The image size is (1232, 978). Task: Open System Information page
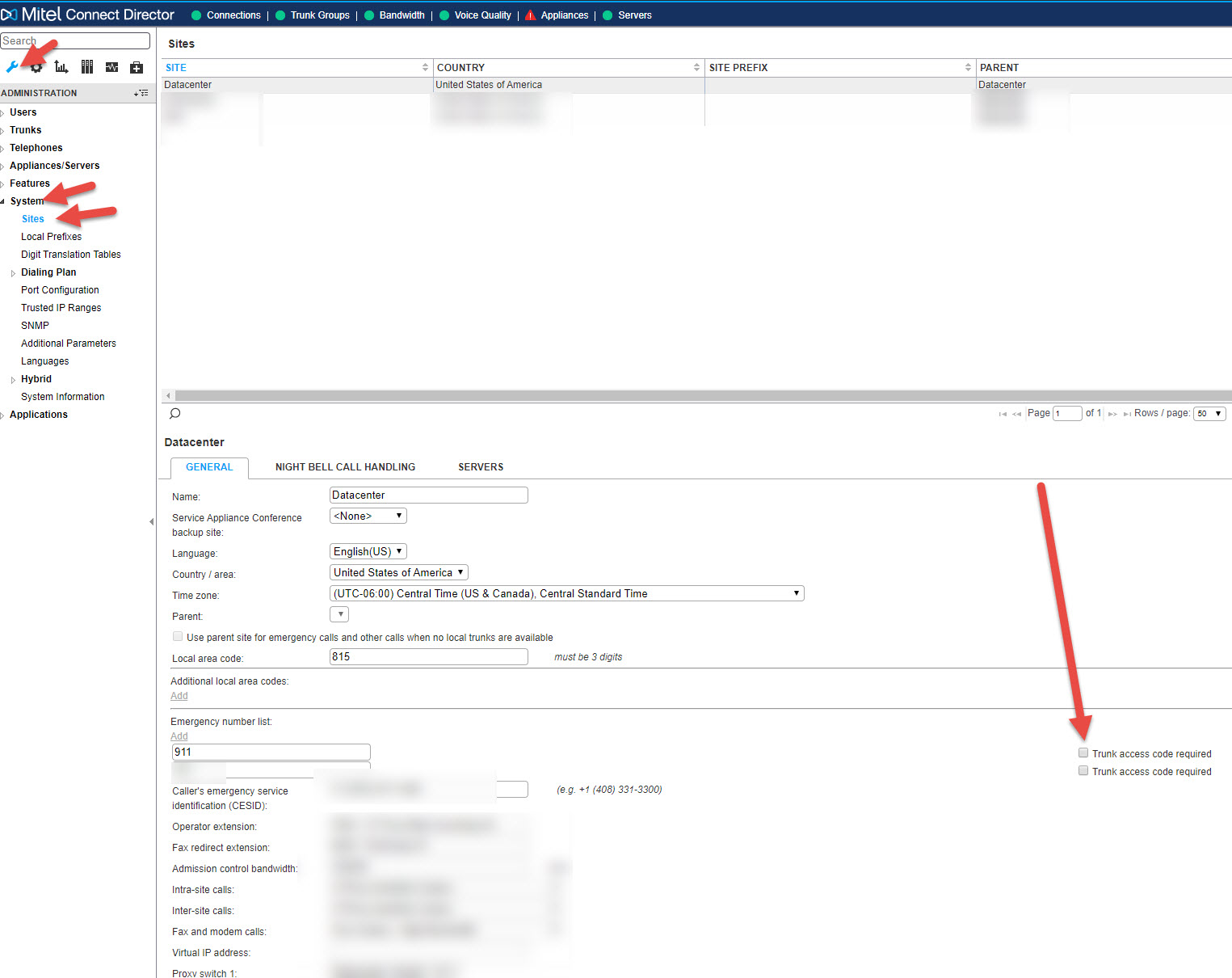[x=63, y=397]
